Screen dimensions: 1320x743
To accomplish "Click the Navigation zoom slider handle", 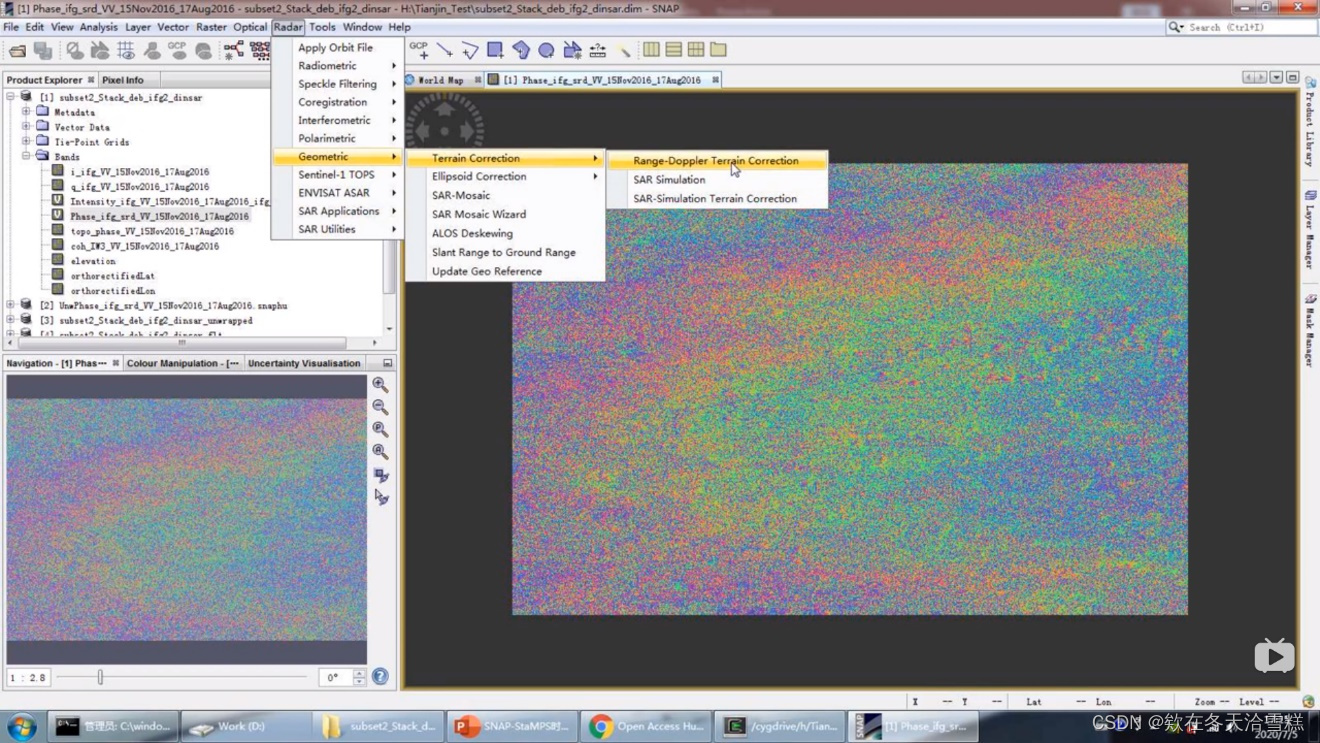I will click(100, 677).
